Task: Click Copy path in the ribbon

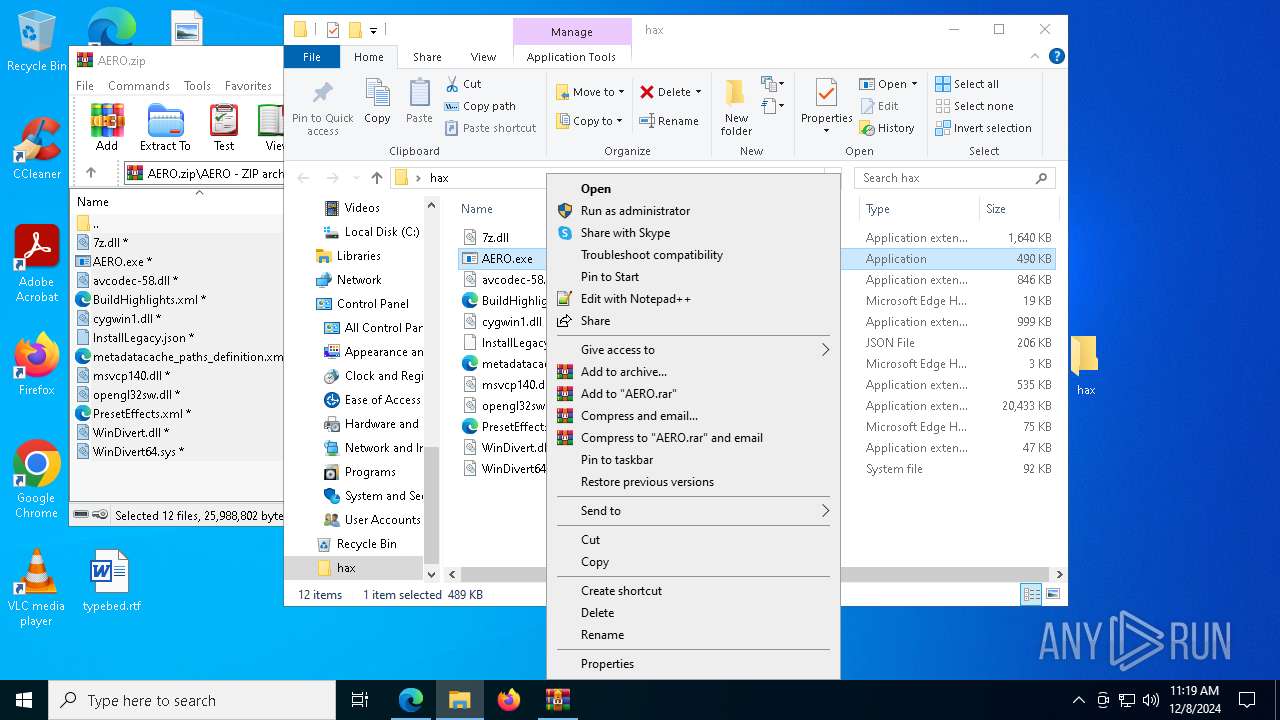Action: (x=480, y=106)
